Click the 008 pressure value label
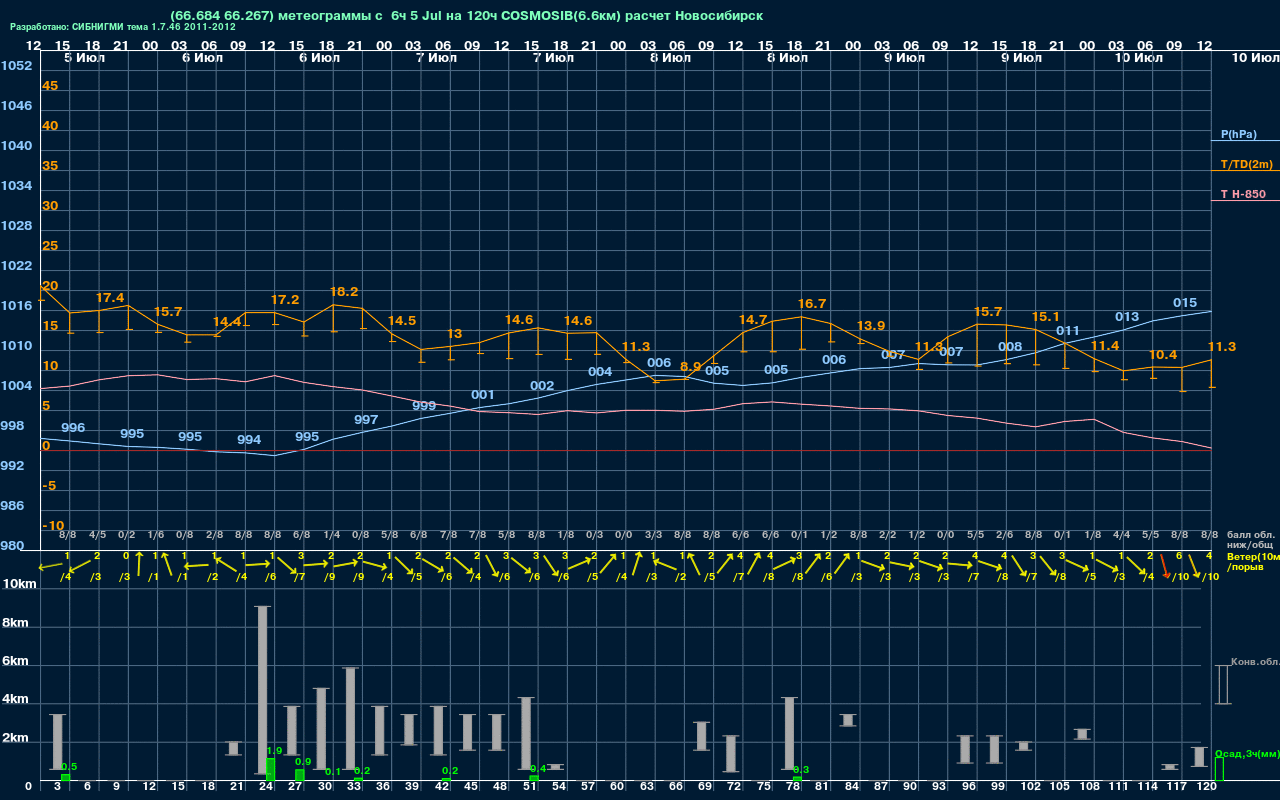 tap(1010, 347)
